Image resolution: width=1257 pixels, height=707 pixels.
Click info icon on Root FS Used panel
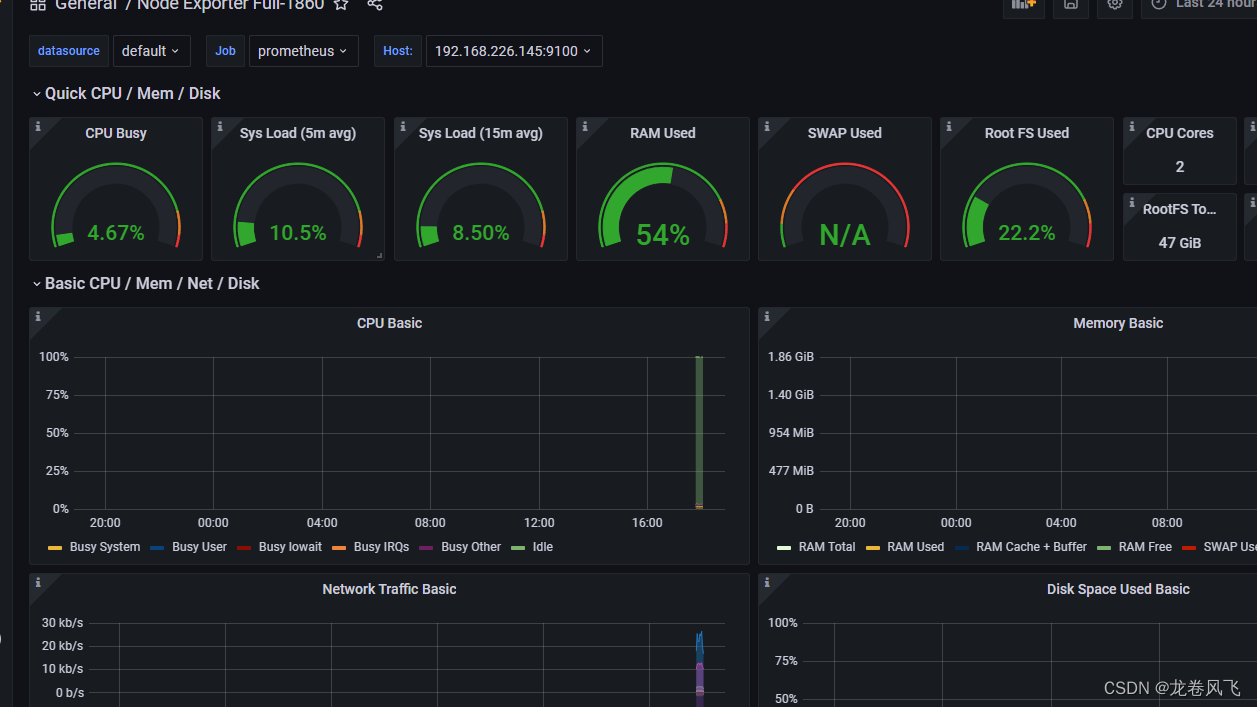tap(949, 127)
